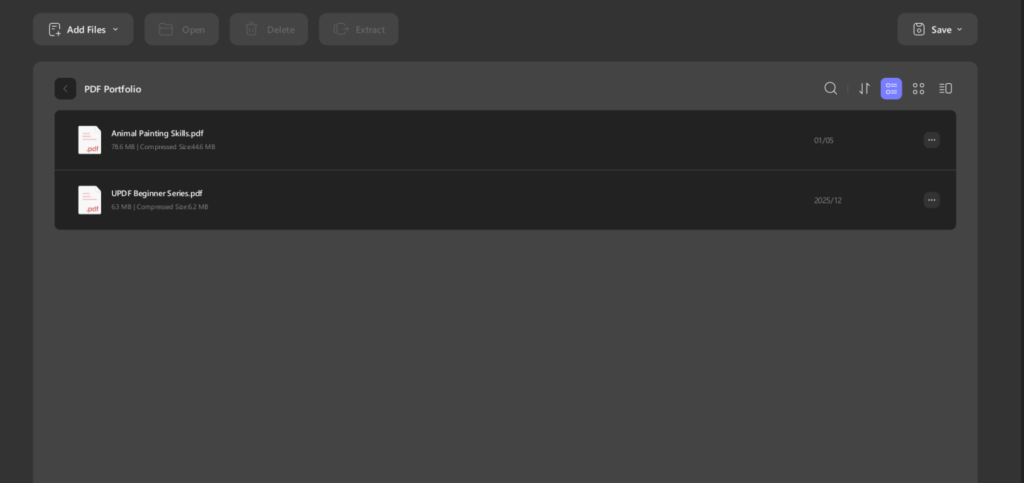Click the search magnifier icon
Image resolution: width=1024 pixels, height=483 pixels.
tap(830, 89)
